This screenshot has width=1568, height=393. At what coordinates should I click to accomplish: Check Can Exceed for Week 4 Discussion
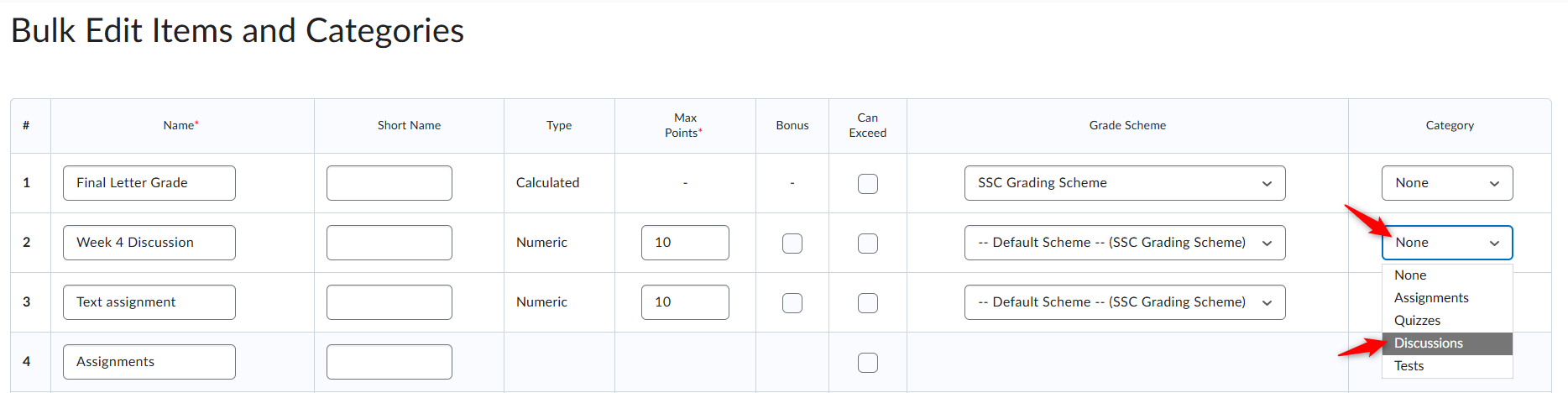[868, 244]
